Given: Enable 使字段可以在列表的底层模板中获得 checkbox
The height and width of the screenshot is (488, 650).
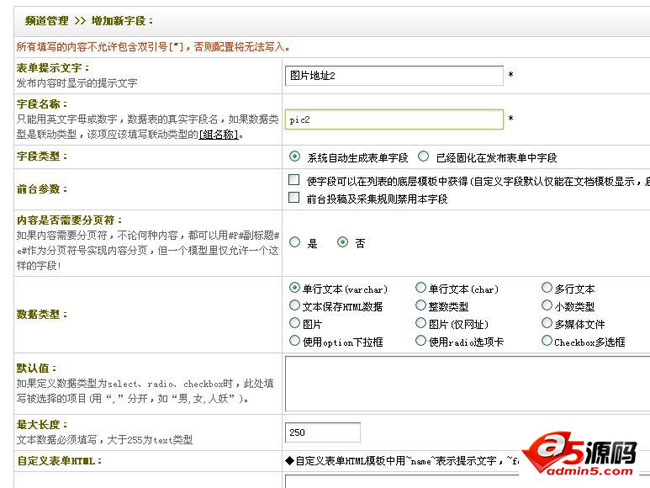Looking at the screenshot, I should click(293, 180).
